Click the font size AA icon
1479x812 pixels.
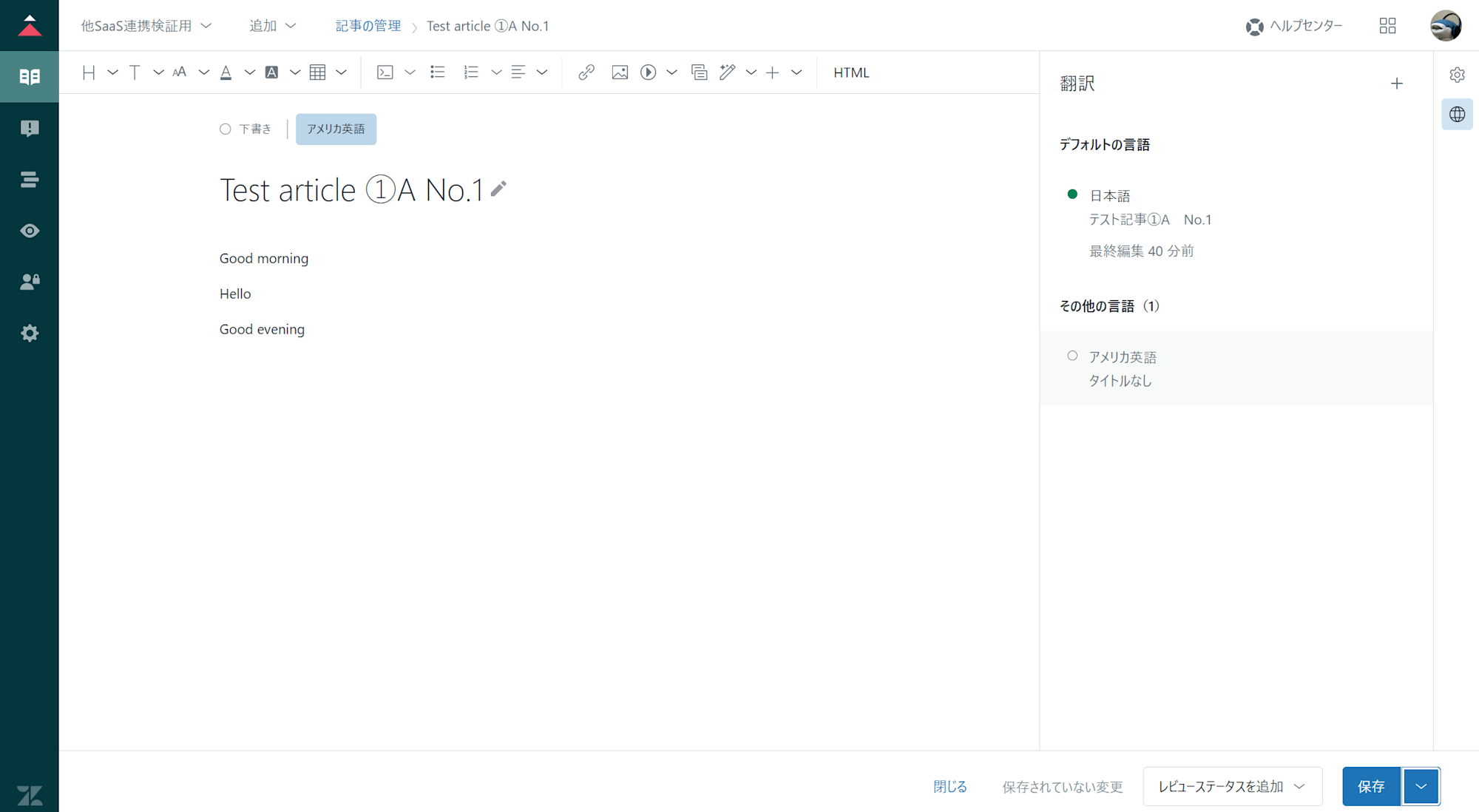coord(179,72)
